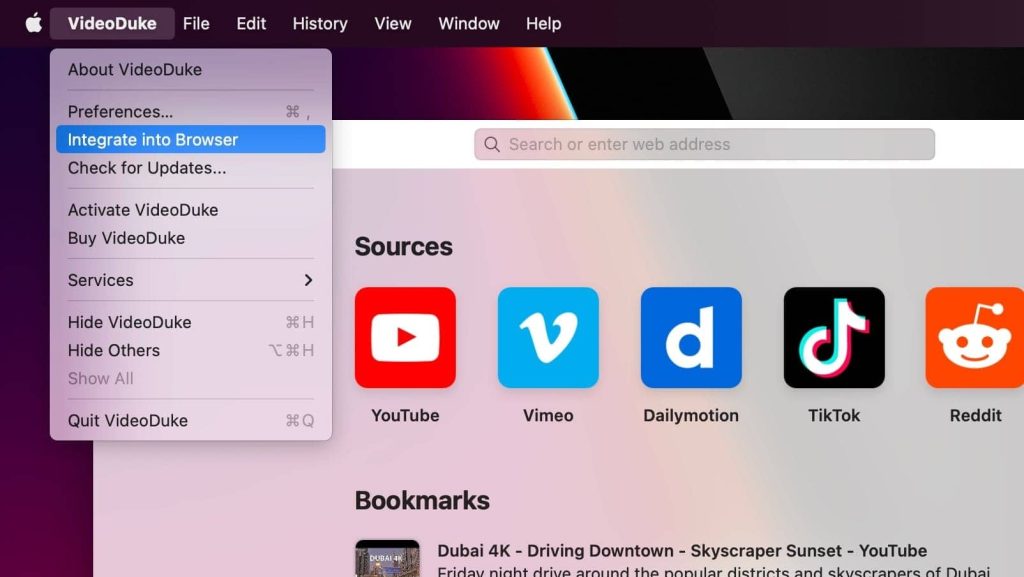Open the Dailymotion source icon
Viewport: 1024px width, 577px height.
pyautogui.click(x=691, y=337)
